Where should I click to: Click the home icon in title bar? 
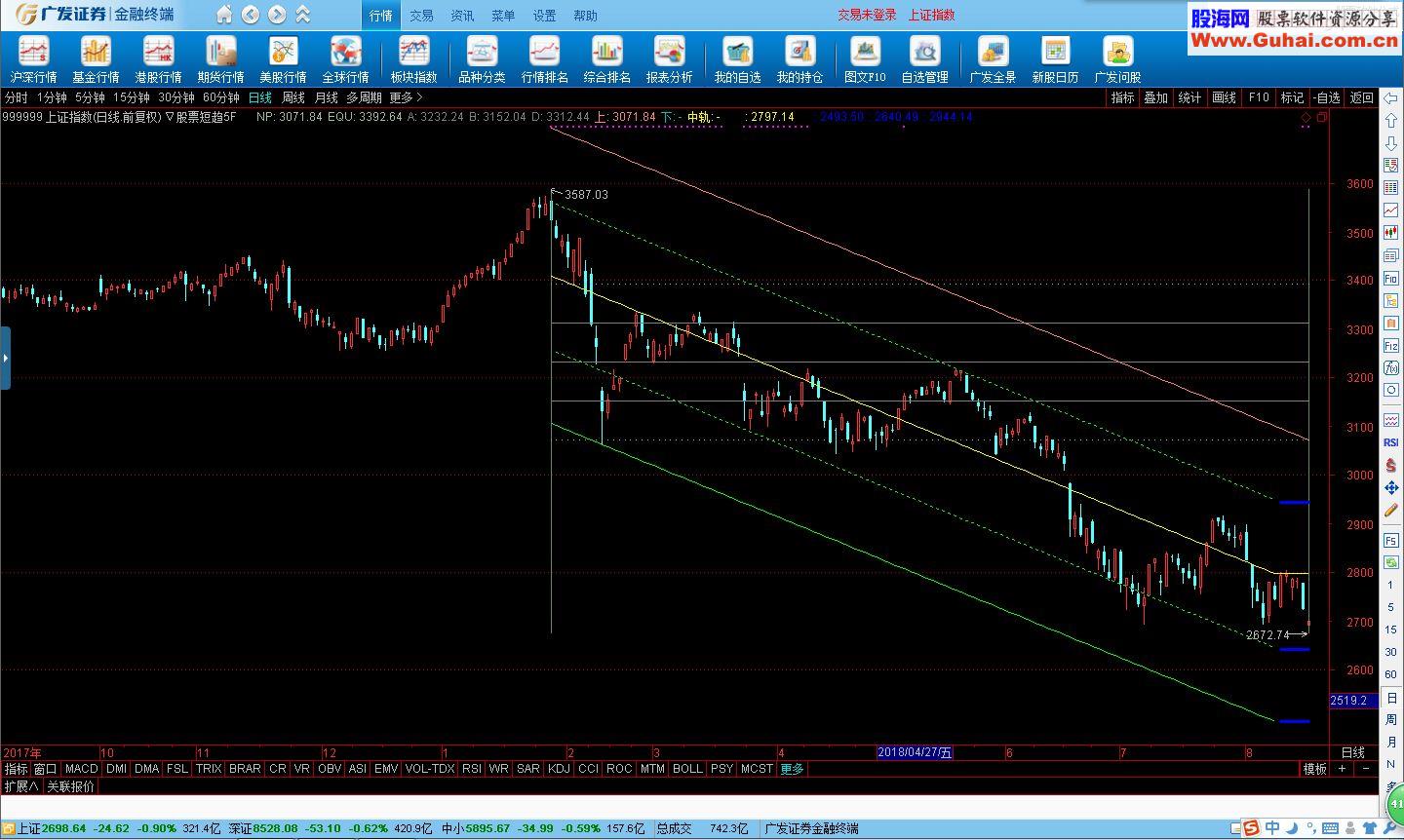coord(224,15)
